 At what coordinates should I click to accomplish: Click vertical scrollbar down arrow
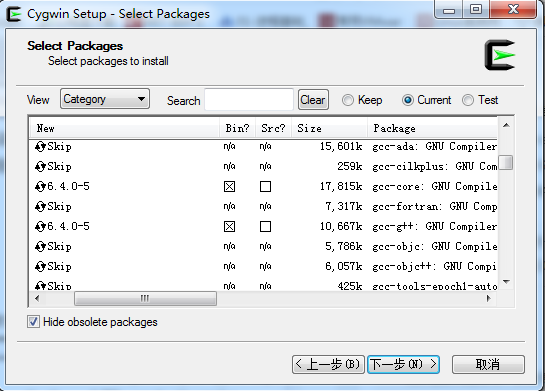506,282
